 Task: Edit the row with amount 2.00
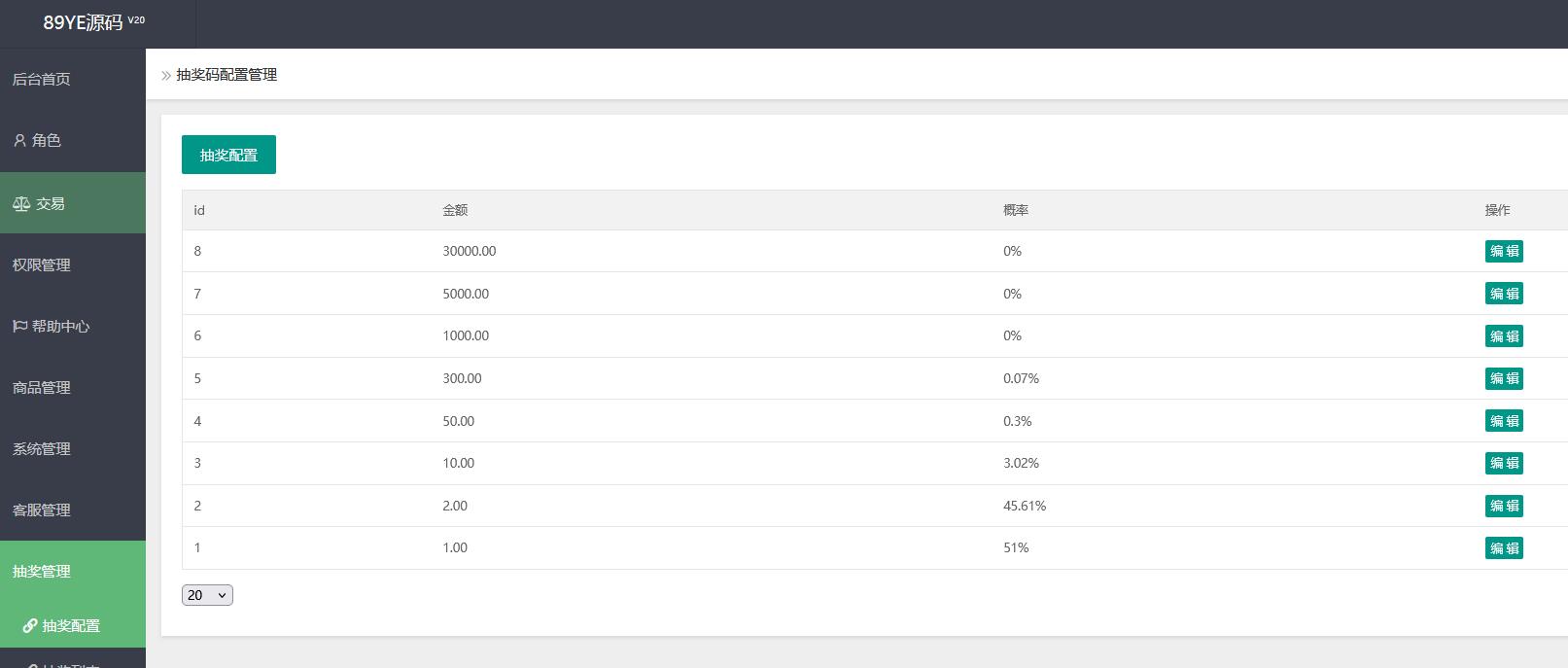pos(1504,506)
